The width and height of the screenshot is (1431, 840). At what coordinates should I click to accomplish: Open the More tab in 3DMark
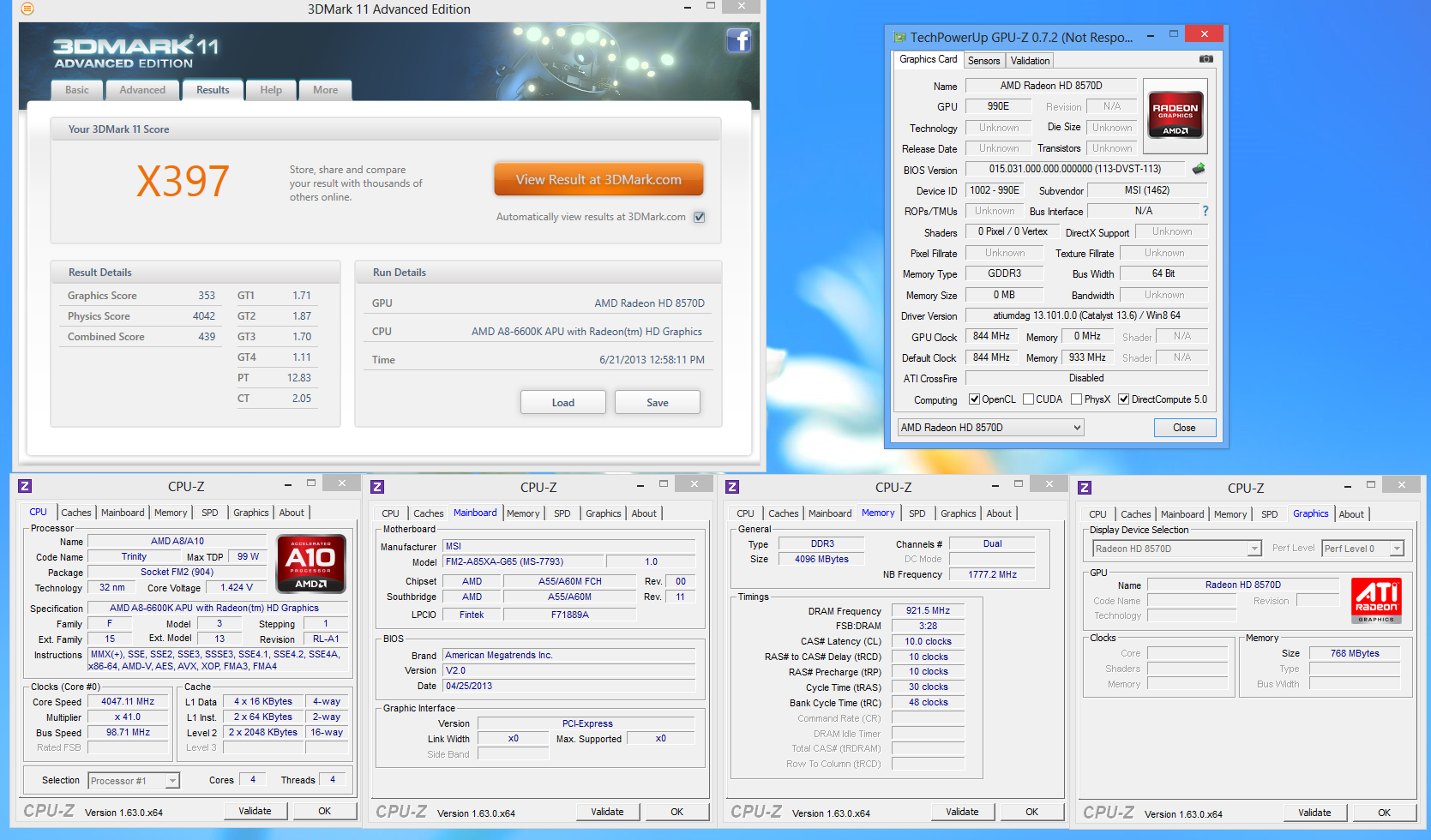326,90
